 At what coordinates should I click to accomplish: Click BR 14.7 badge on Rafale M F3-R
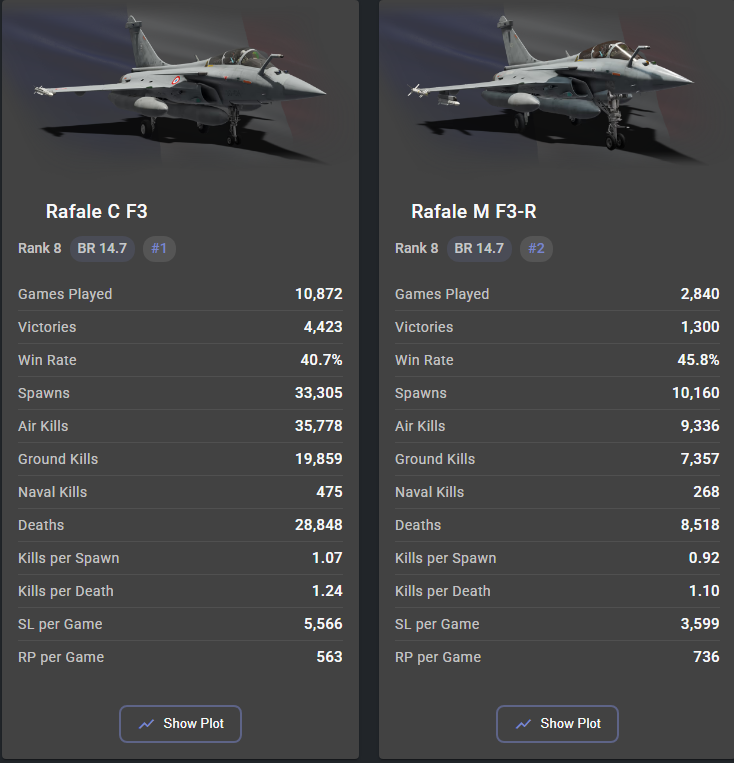(x=479, y=248)
